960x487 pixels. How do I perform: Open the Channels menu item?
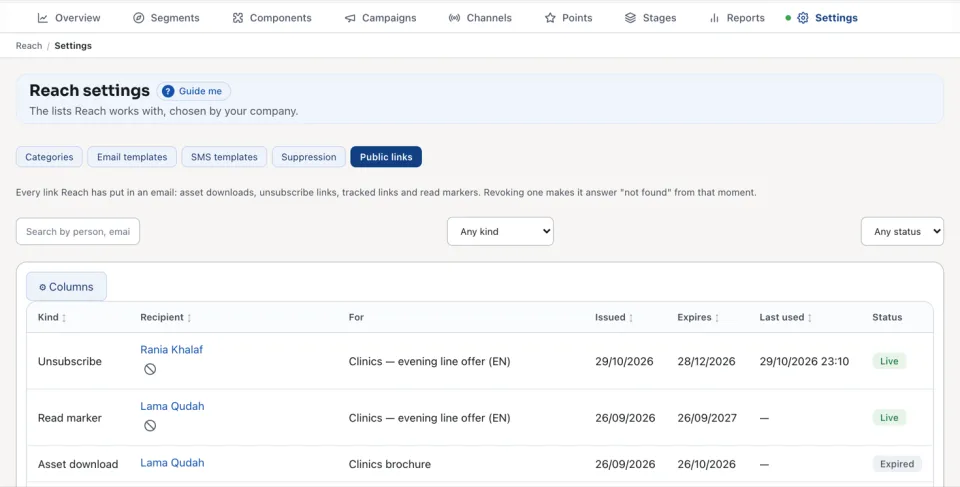(480, 18)
